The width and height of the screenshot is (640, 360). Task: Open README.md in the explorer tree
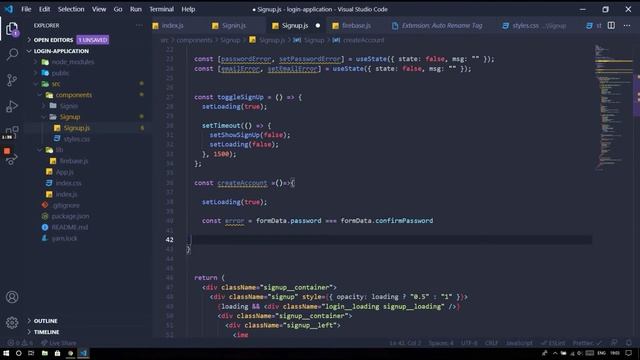point(69,227)
